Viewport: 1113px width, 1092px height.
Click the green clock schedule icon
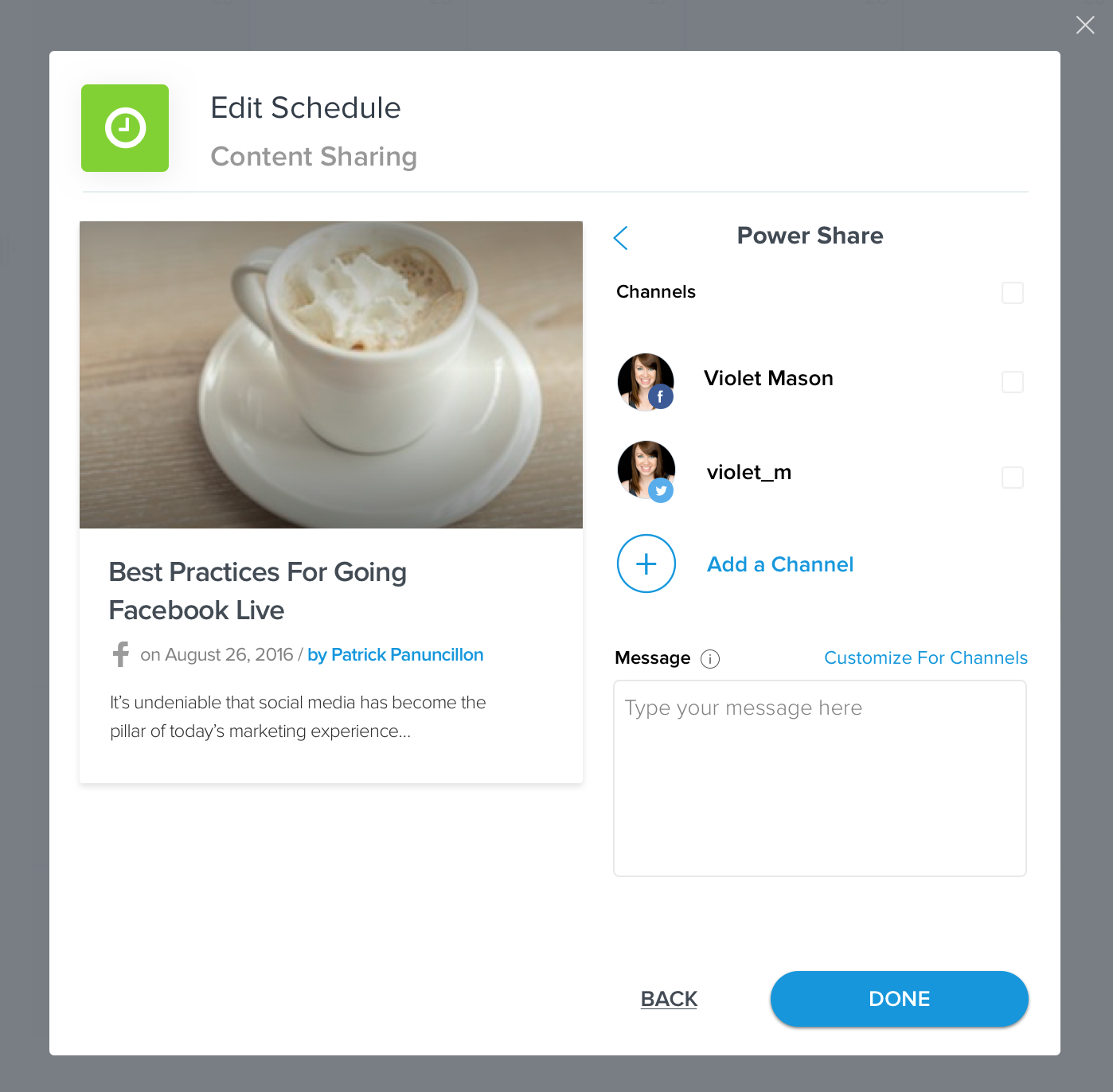point(125,128)
